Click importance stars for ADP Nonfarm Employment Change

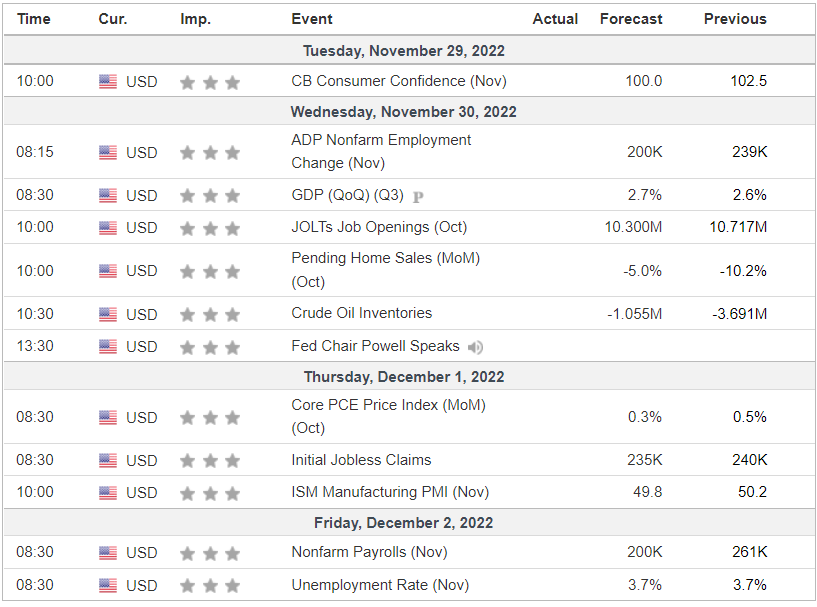pos(209,153)
